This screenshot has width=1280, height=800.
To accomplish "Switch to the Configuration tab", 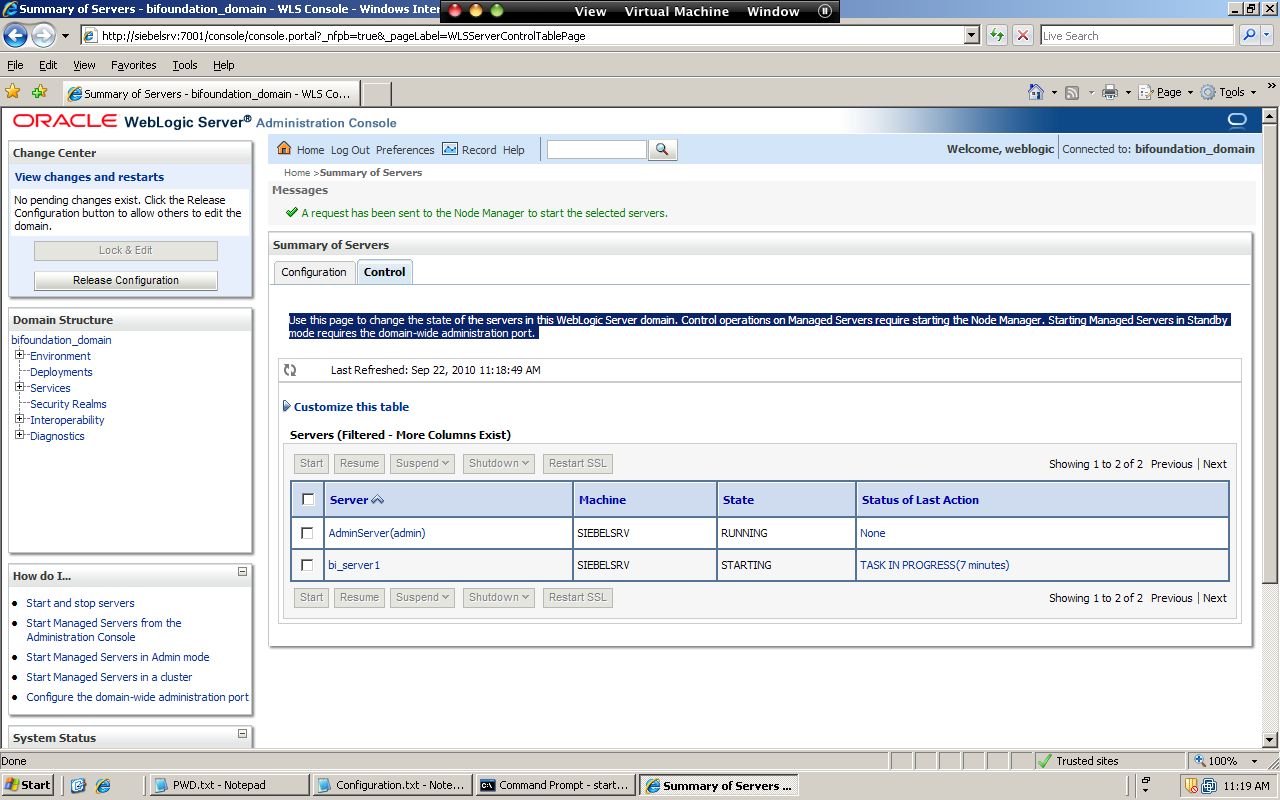I will pyautogui.click(x=314, y=271).
